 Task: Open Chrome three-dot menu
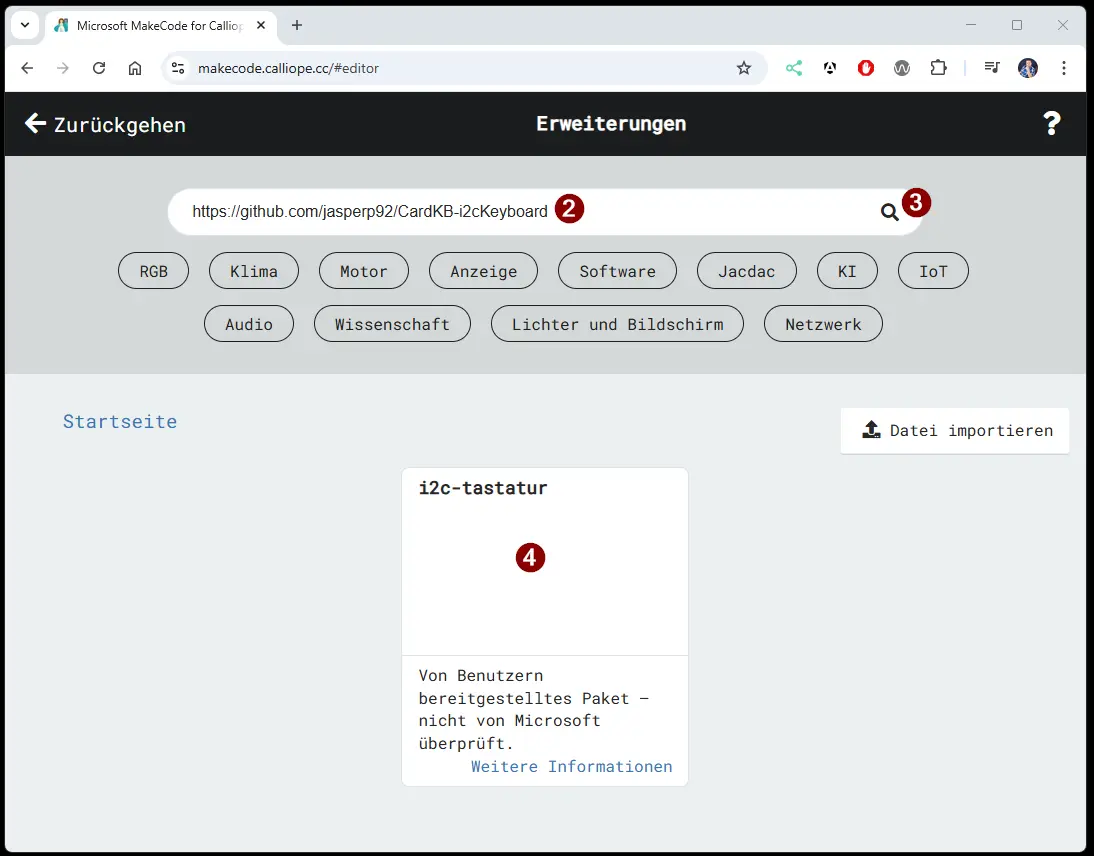[x=1064, y=68]
